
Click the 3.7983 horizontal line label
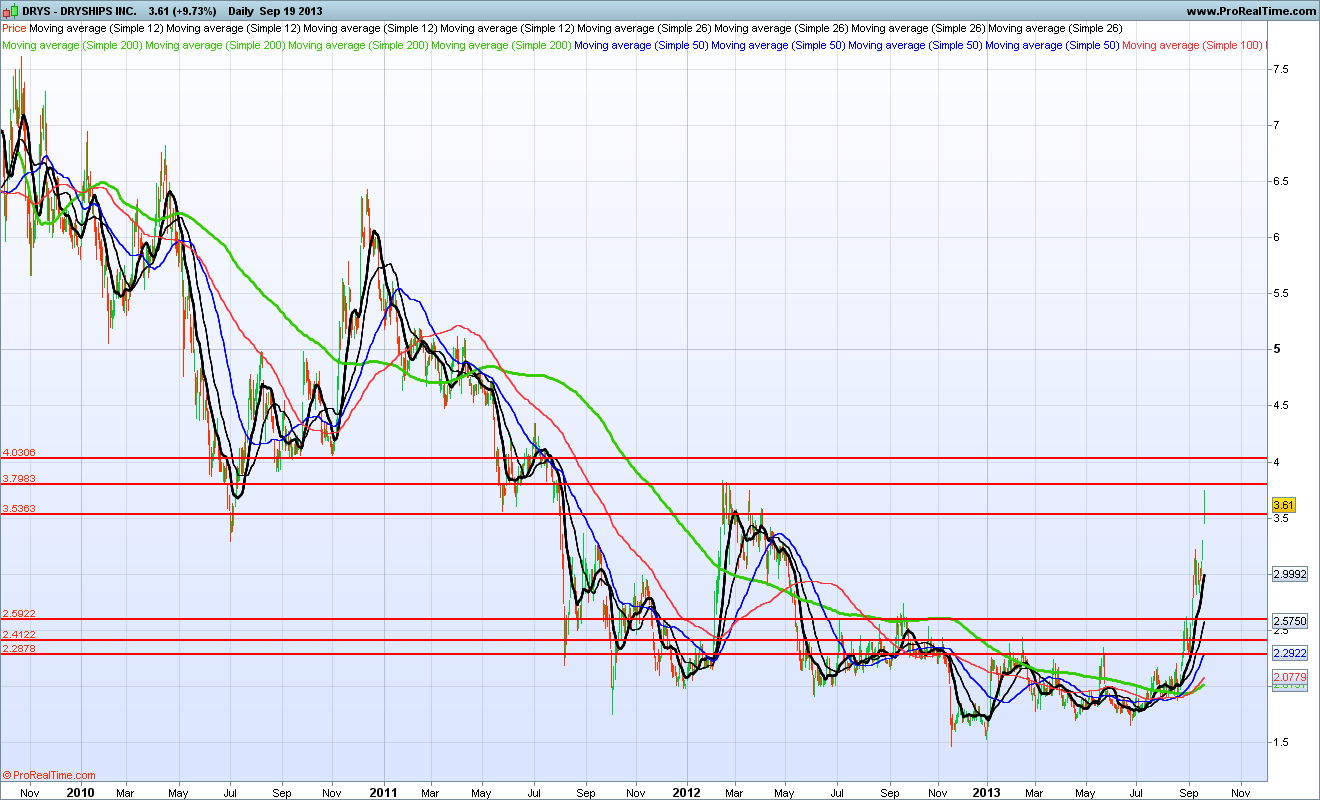[20, 478]
